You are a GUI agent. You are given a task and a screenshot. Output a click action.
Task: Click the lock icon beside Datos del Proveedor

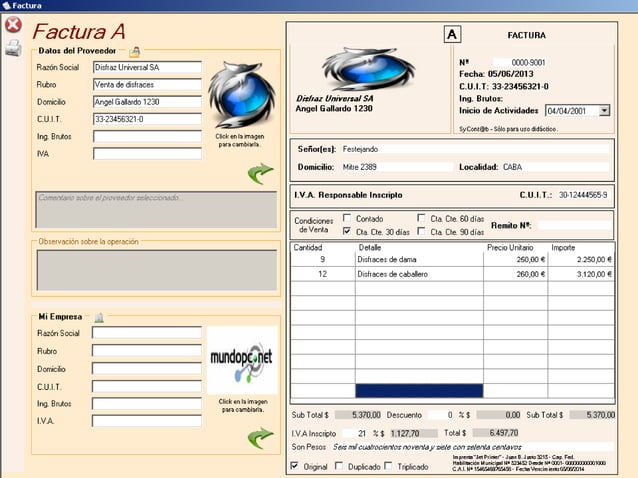135,50
